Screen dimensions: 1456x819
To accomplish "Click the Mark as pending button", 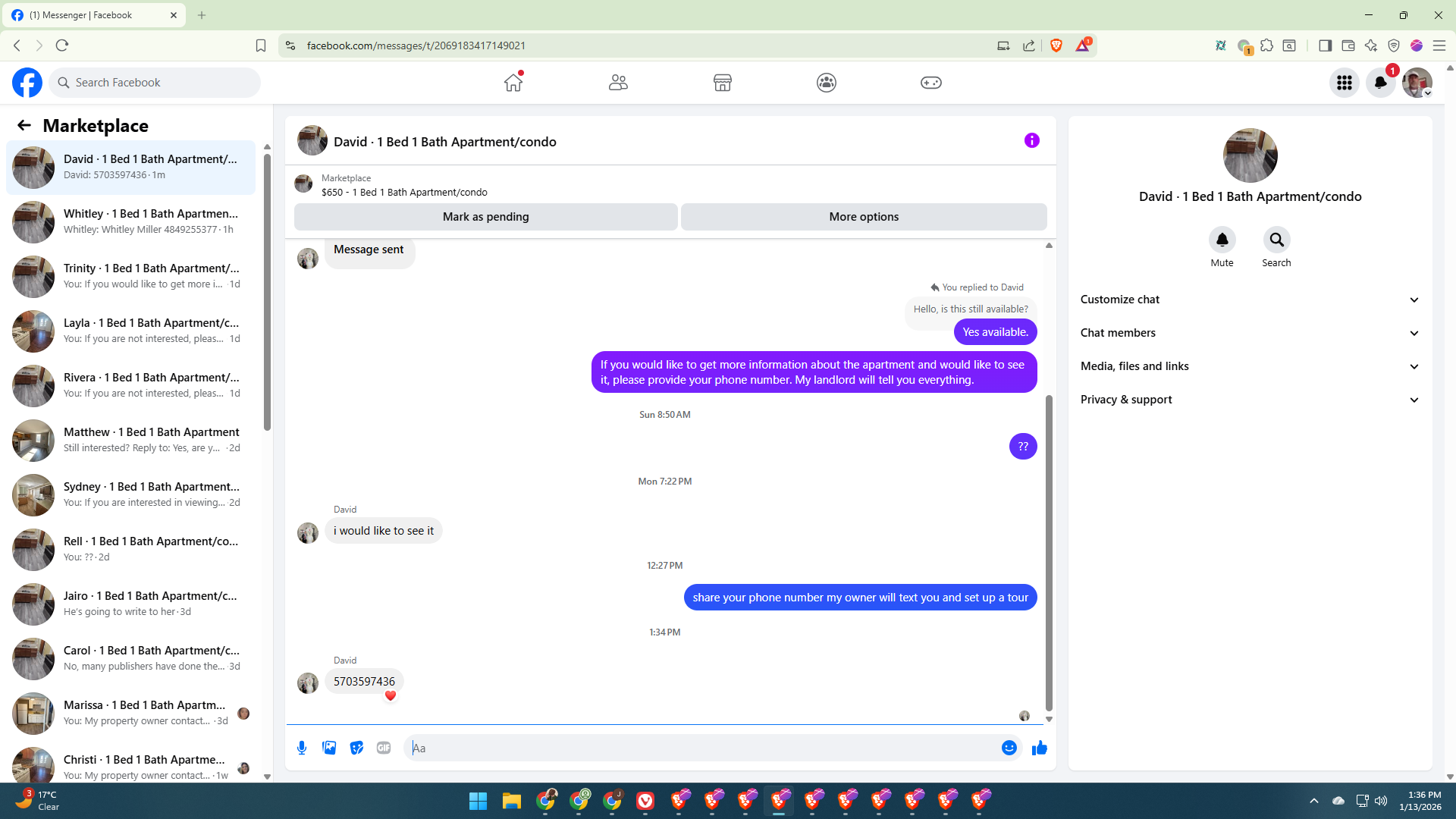I will 485,217.
